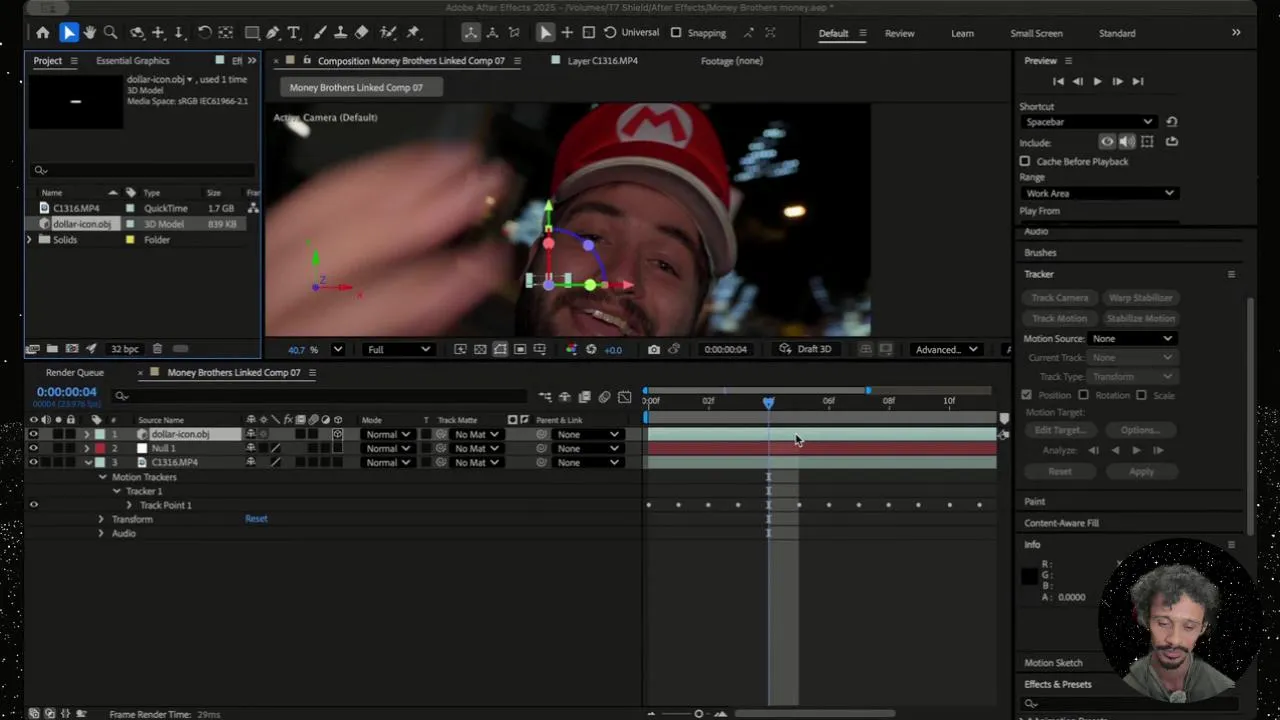Collapse the Motion Trackers group
This screenshot has height=720, width=1280.
102,477
